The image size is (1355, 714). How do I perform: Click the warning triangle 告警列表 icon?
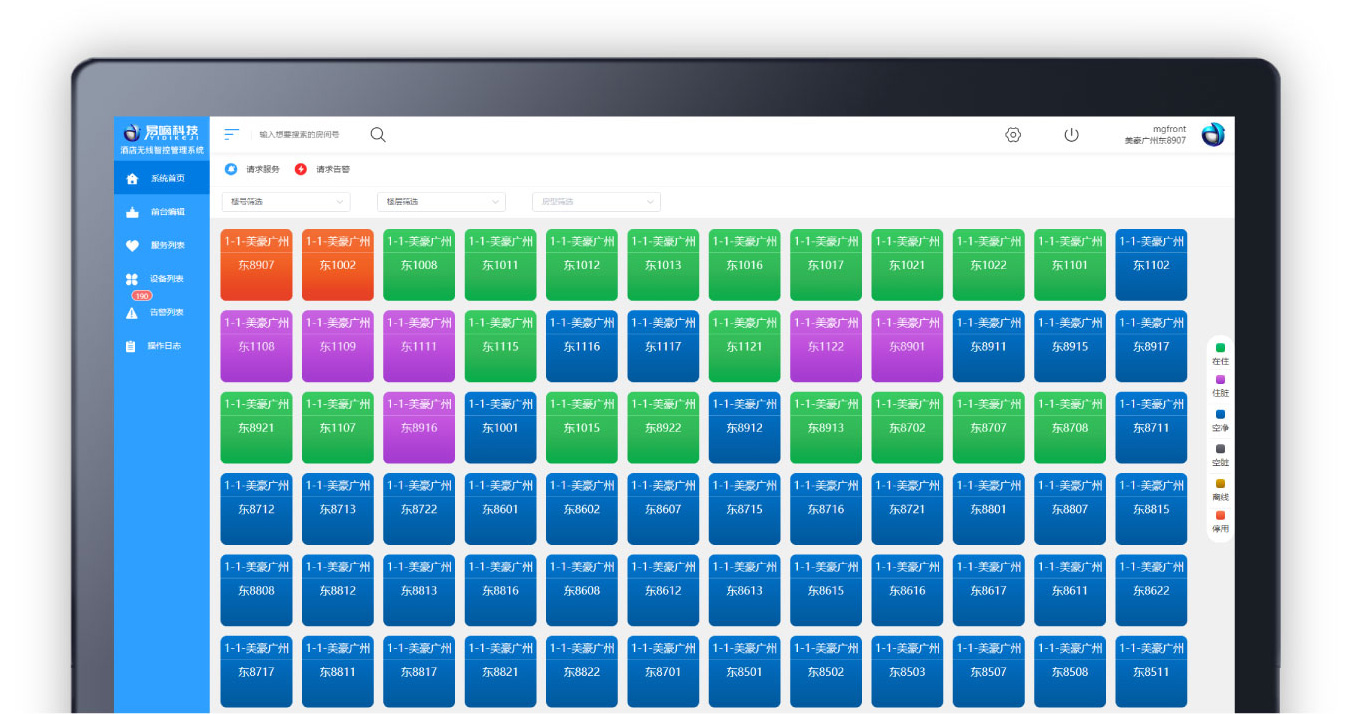pos(132,313)
